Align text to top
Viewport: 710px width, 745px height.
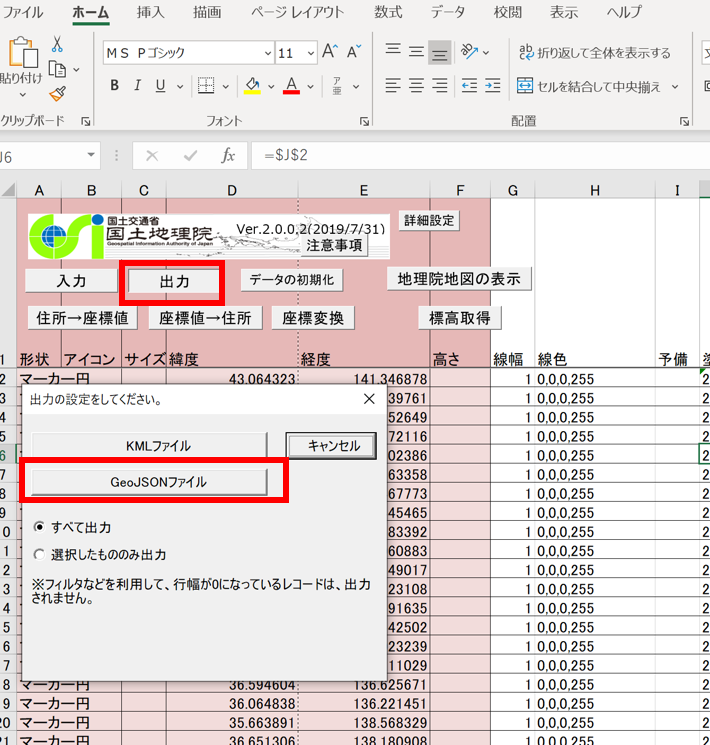click(393, 51)
